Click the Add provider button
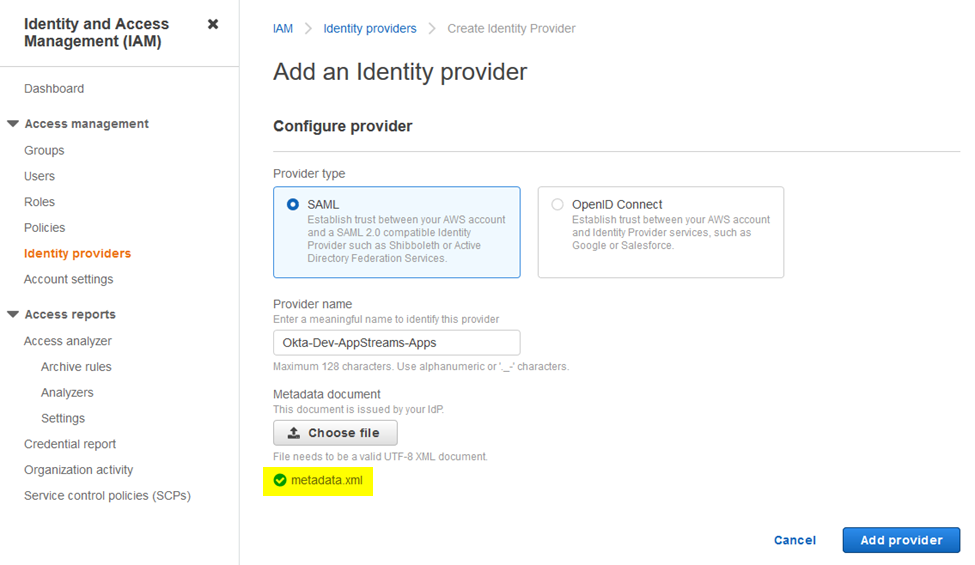Image resolution: width=975 pixels, height=565 pixels. click(x=901, y=540)
